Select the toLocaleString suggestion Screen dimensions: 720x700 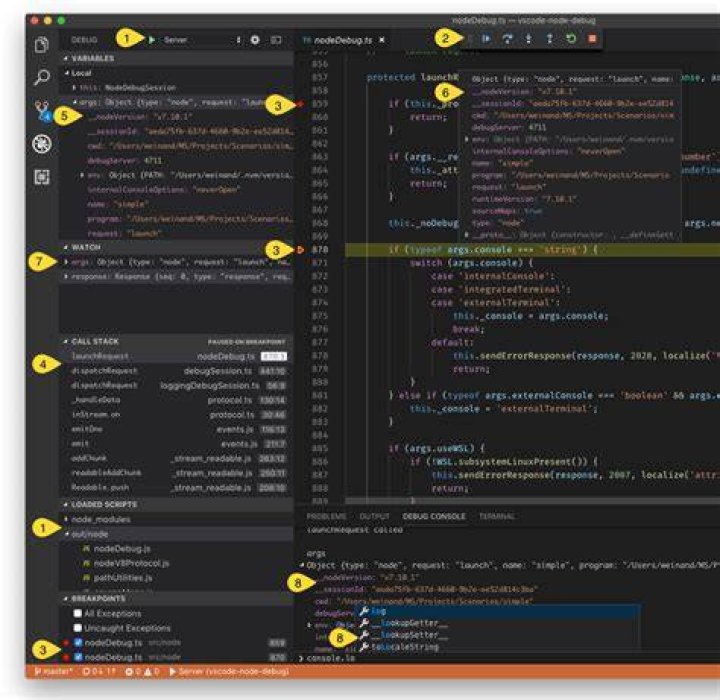[497, 647]
